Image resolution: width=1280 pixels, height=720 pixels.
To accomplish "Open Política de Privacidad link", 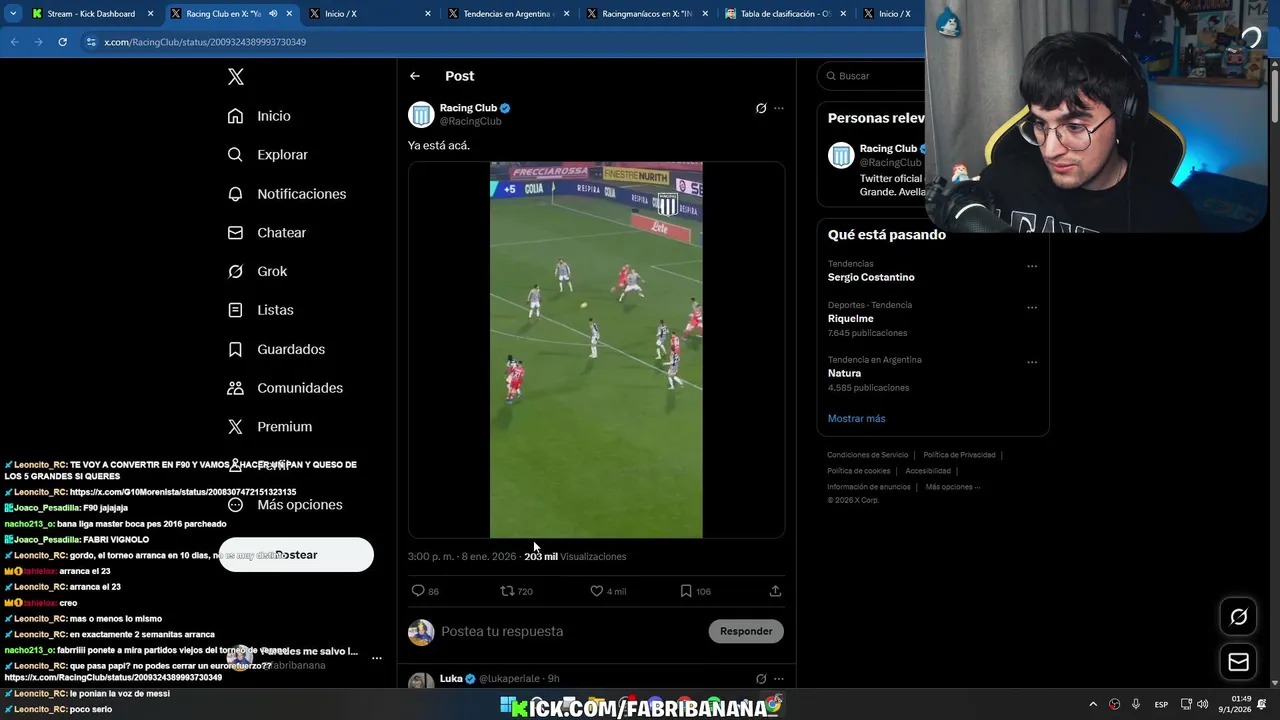I will click(959, 455).
